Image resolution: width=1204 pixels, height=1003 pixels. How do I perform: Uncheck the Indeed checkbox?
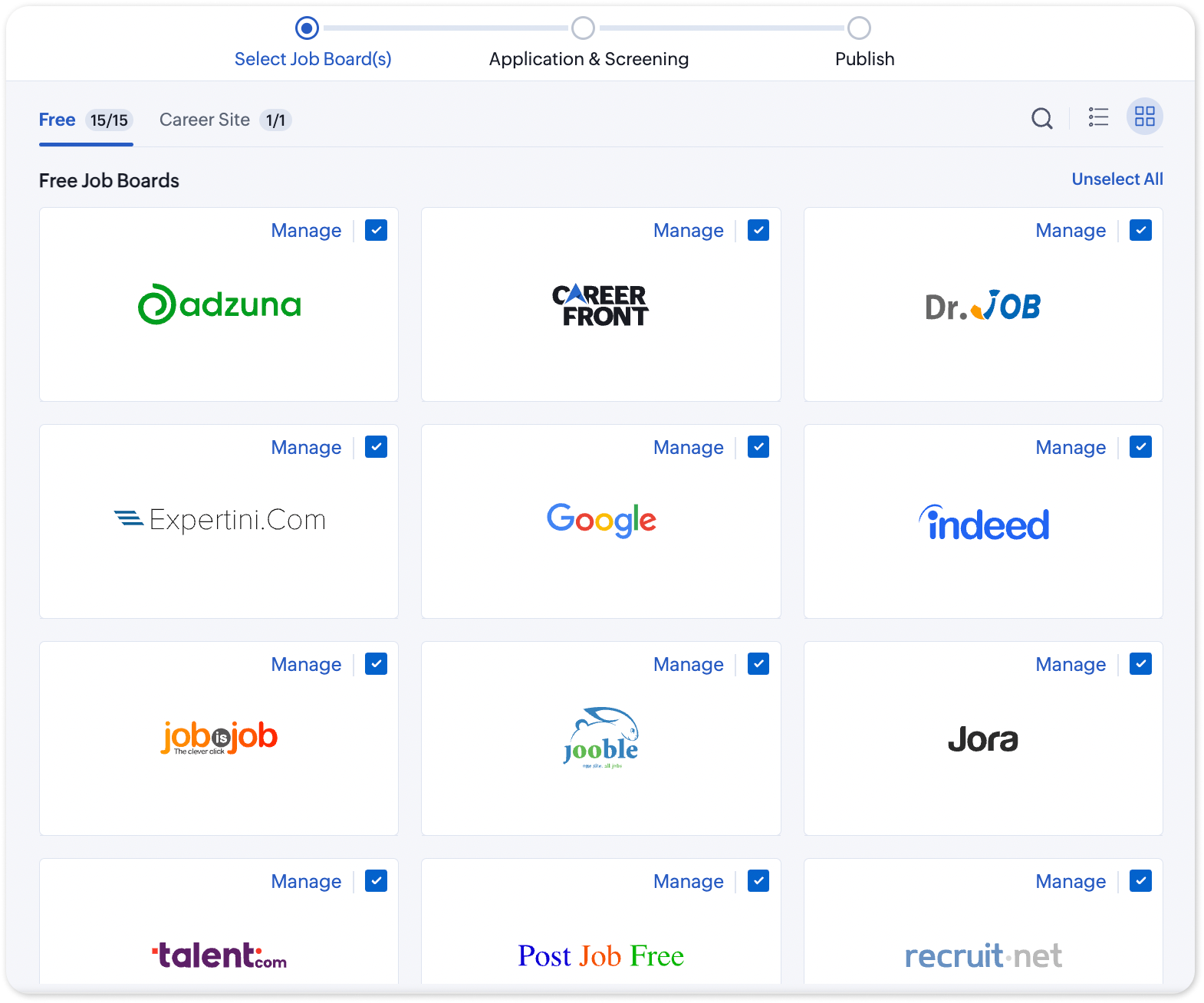tap(1140, 447)
